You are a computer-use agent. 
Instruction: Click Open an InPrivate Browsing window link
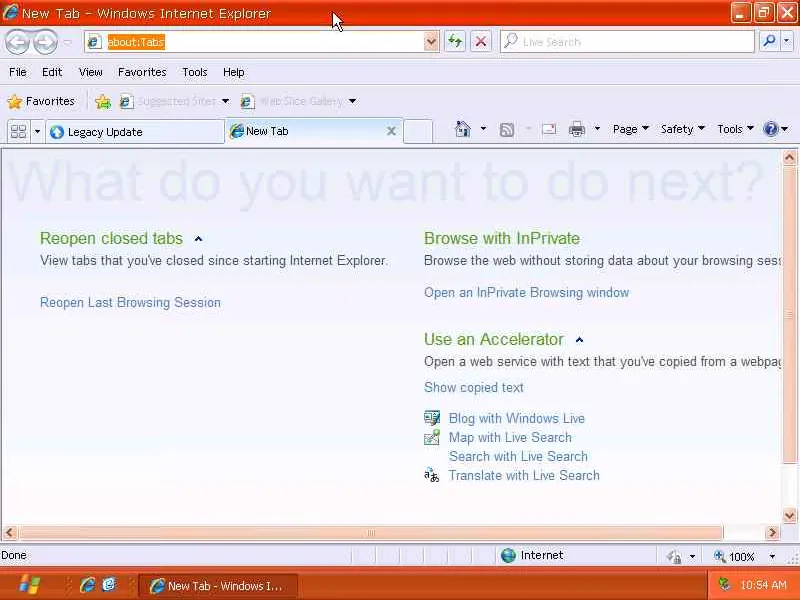(x=527, y=293)
